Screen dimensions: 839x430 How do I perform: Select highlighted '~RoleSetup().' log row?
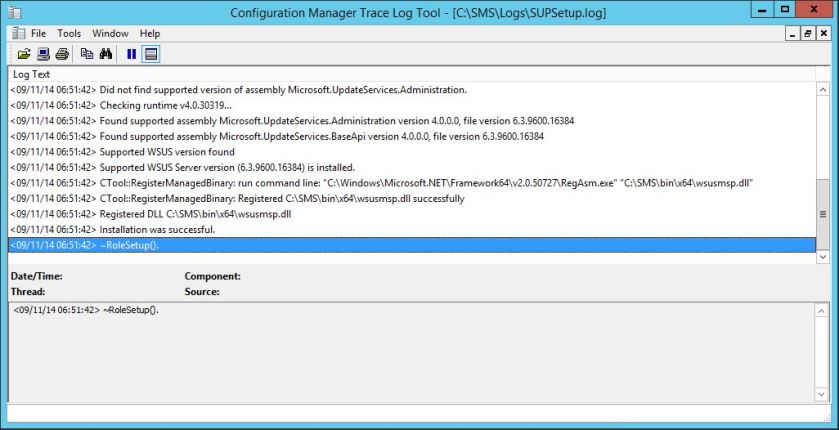411,245
